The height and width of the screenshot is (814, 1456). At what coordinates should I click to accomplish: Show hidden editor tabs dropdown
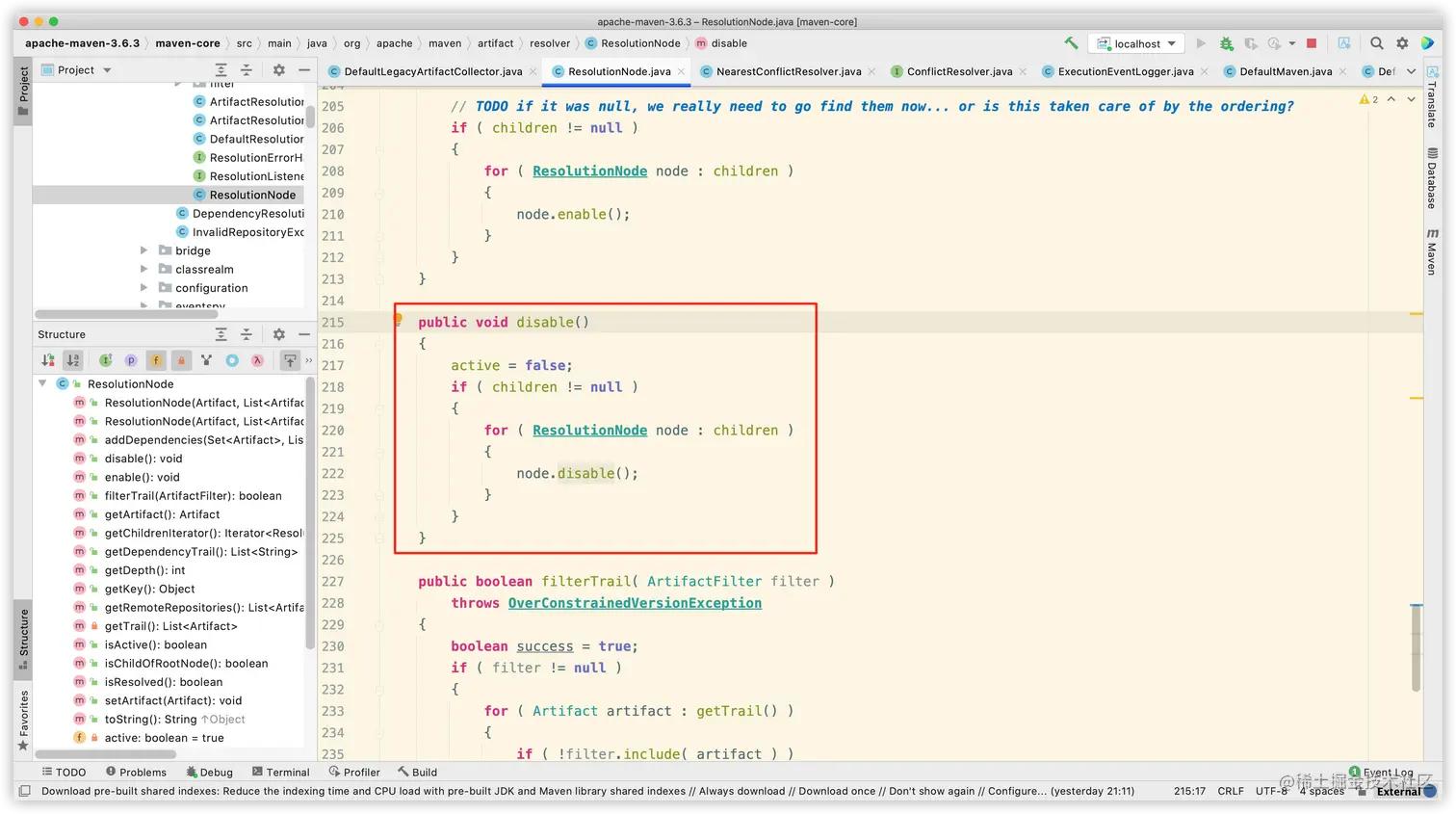pyautogui.click(x=1411, y=71)
